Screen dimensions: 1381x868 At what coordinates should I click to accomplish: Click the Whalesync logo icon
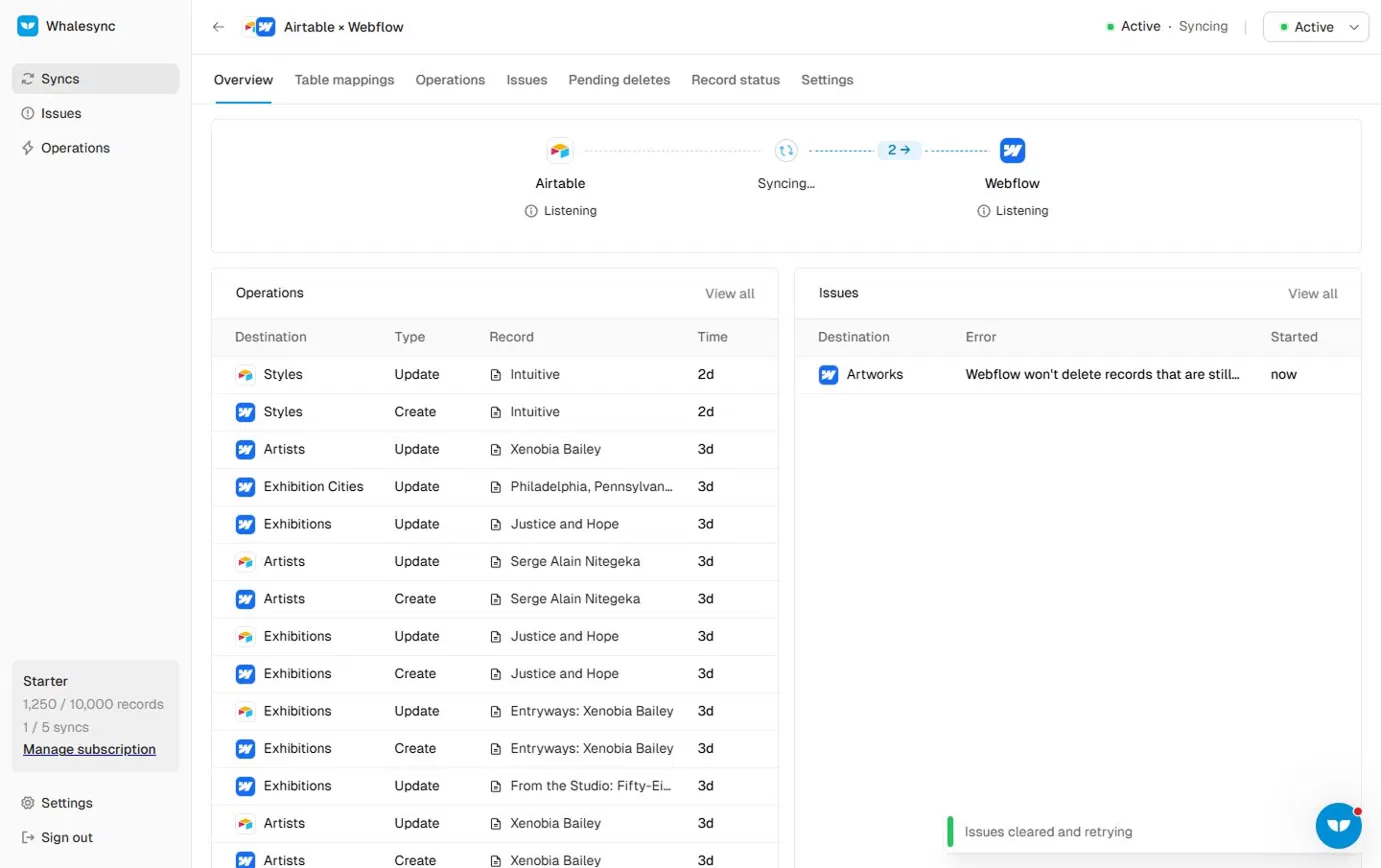[x=28, y=27]
